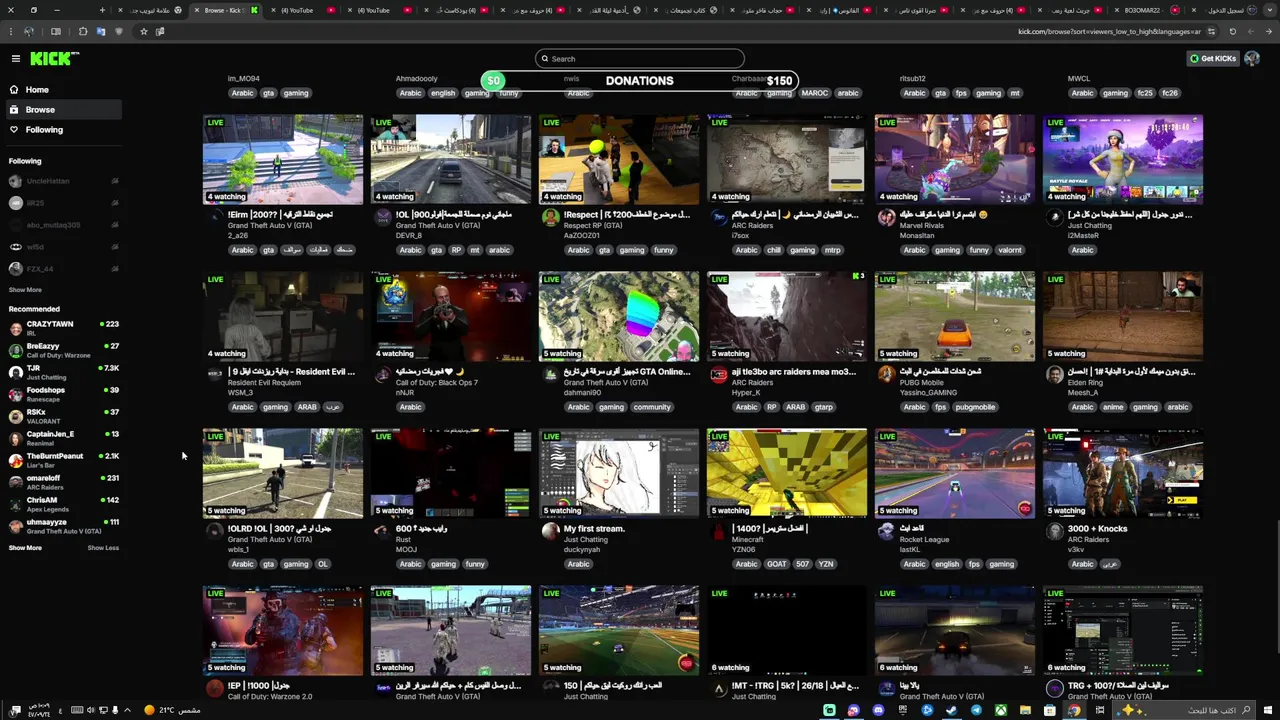Open followed channel UncleHattan
This screenshot has width=1280, height=720.
[x=64, y=181]
